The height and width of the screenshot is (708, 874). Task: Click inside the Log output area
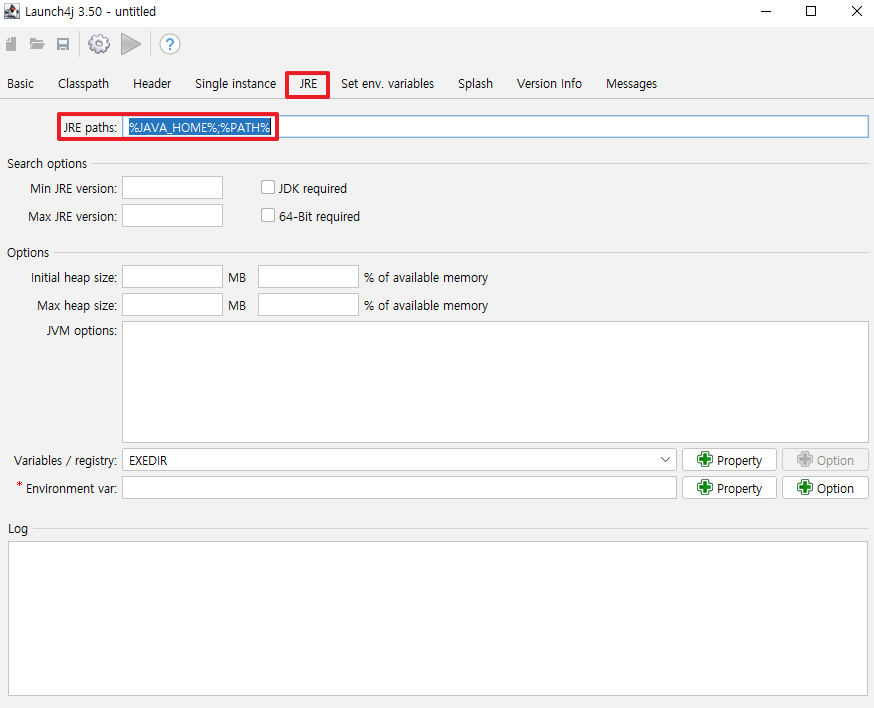438,618
